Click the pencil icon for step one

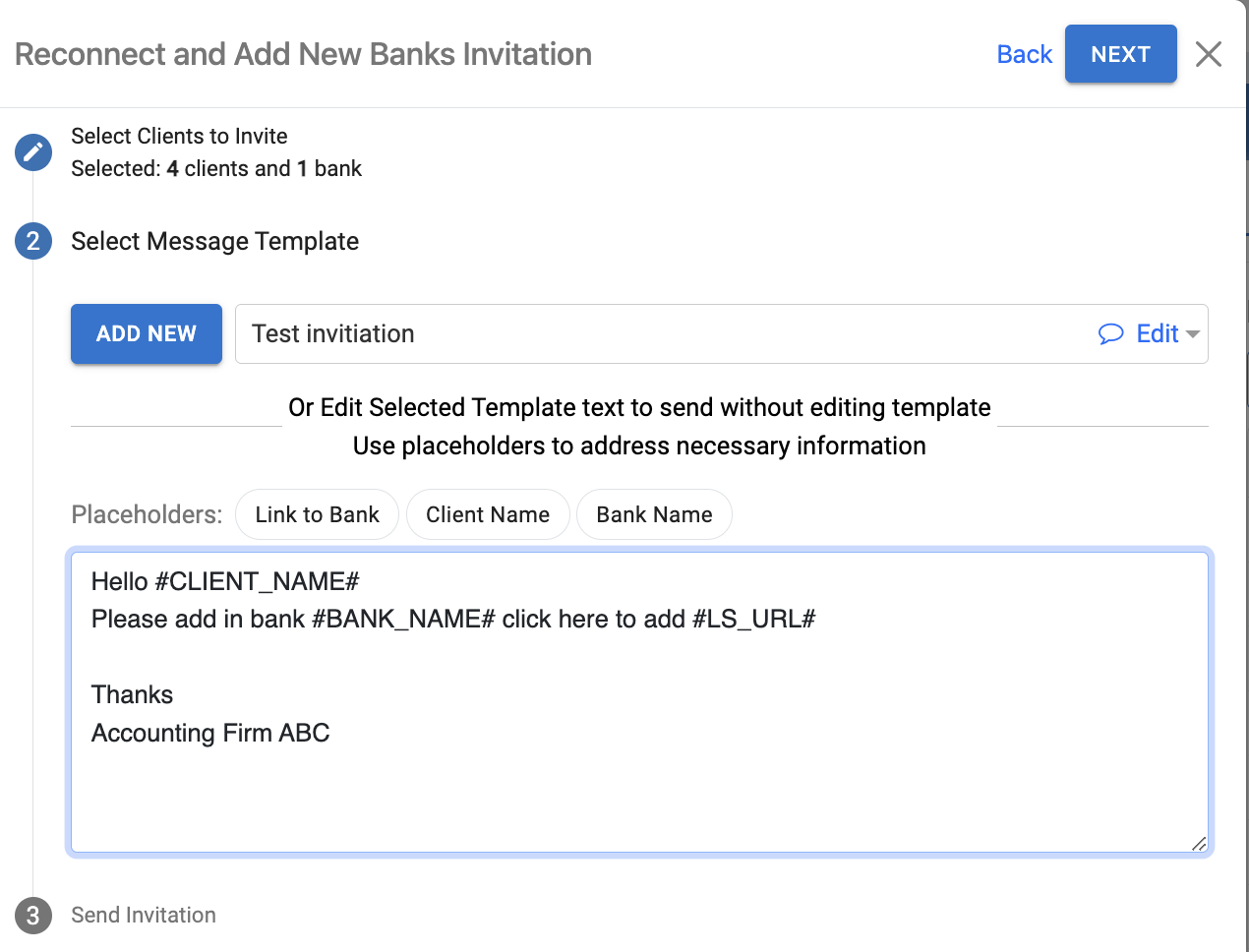33,152
